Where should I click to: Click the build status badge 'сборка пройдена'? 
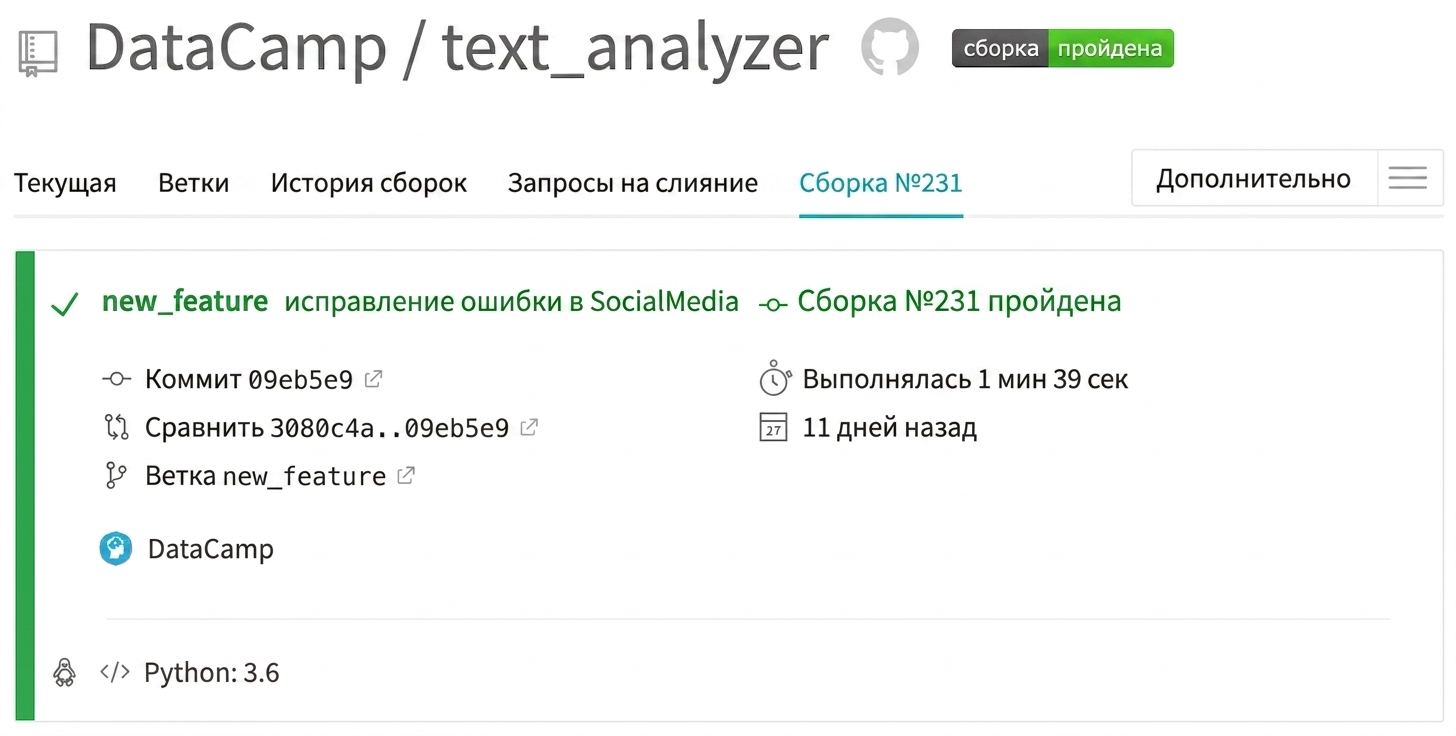(x=1063, y=48)
